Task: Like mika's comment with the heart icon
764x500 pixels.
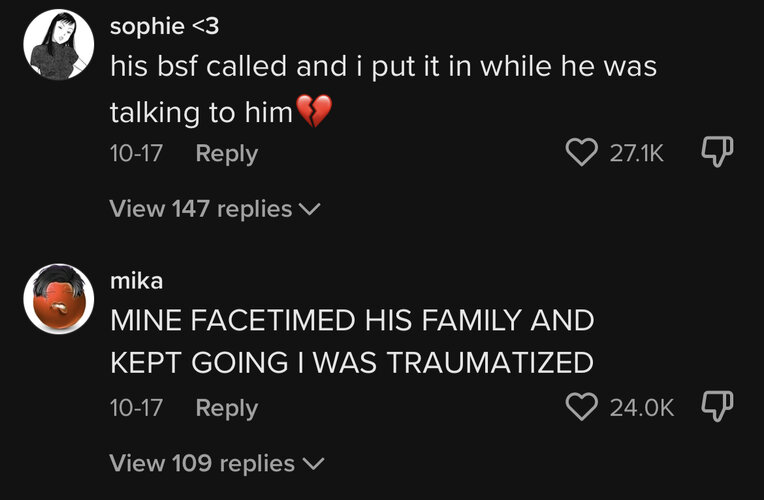Action: pyautogui.click(x=582, y=407)
